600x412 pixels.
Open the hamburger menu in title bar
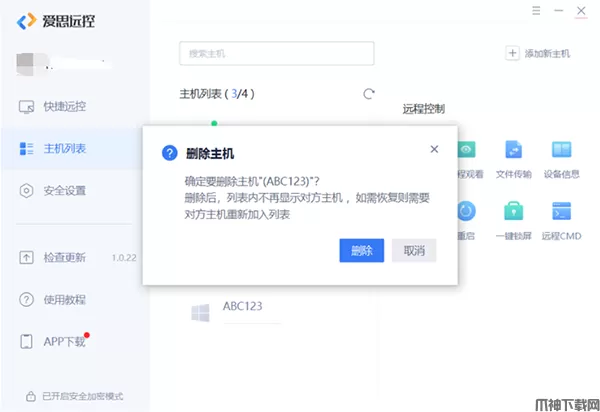click(536, 11)
